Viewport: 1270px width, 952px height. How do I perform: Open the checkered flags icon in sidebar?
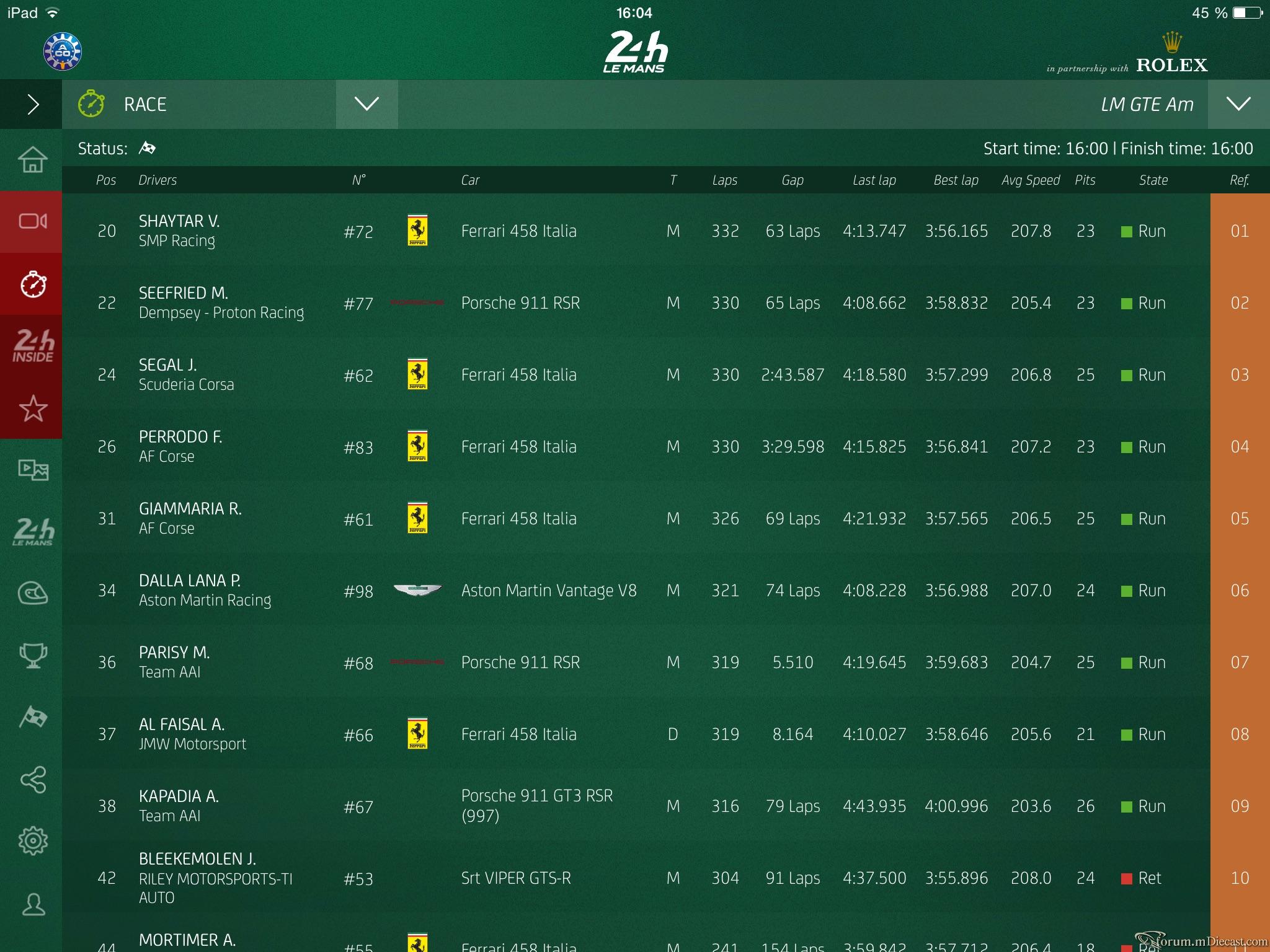(x=33, y=717)
